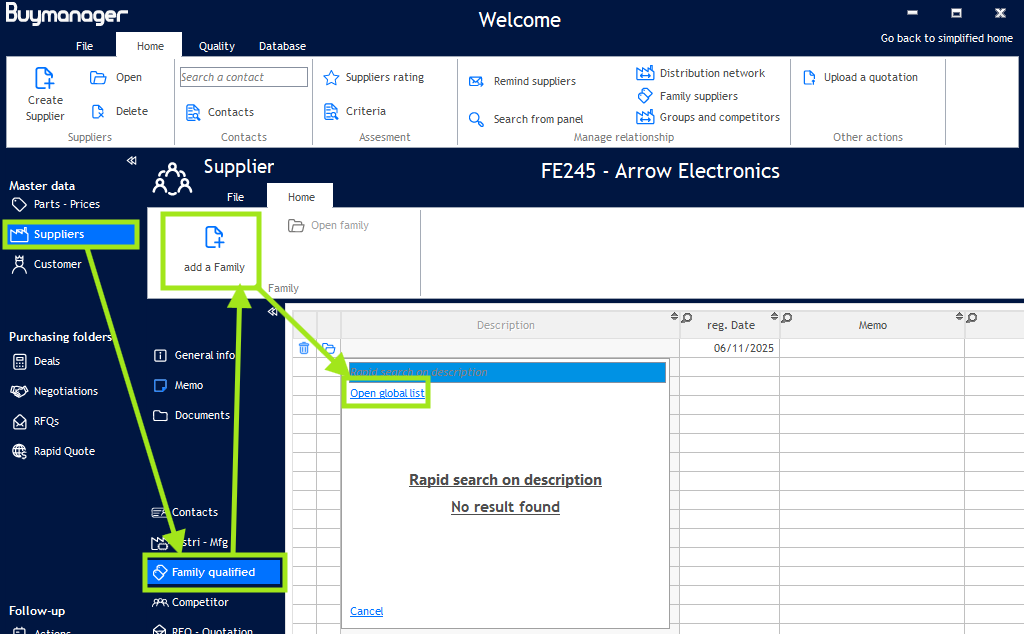The width and height of the screenshot is (1024, 634).
Task: Collapse the left navigation sidebar
Action: [131, 161]
